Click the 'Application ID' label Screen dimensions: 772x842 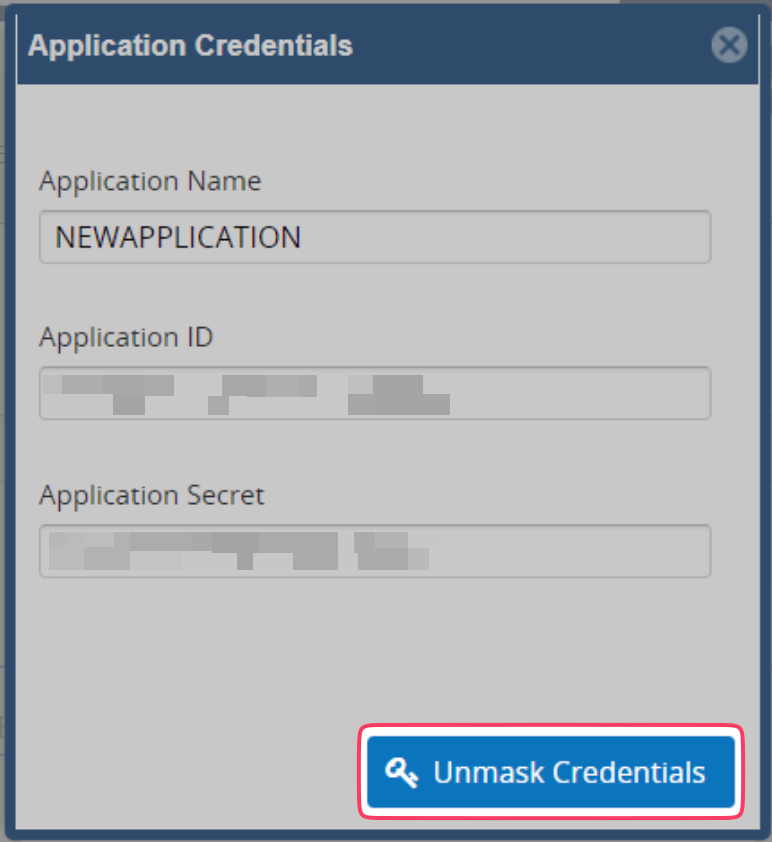pos(126,337)
